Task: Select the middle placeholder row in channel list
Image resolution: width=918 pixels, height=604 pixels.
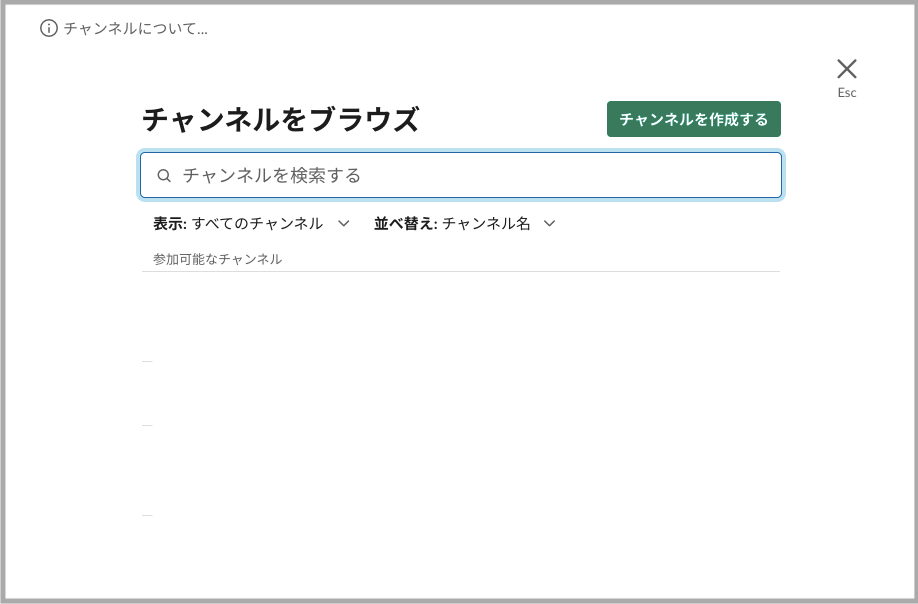Action: 147,425
